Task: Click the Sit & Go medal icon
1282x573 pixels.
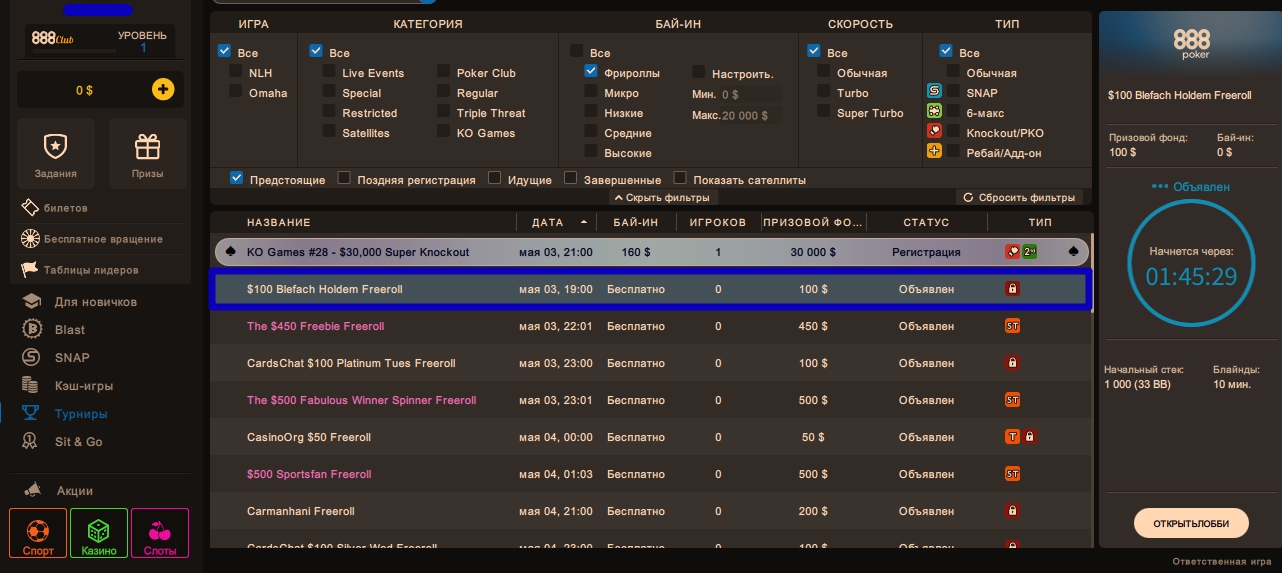Action: click(32, 441)
